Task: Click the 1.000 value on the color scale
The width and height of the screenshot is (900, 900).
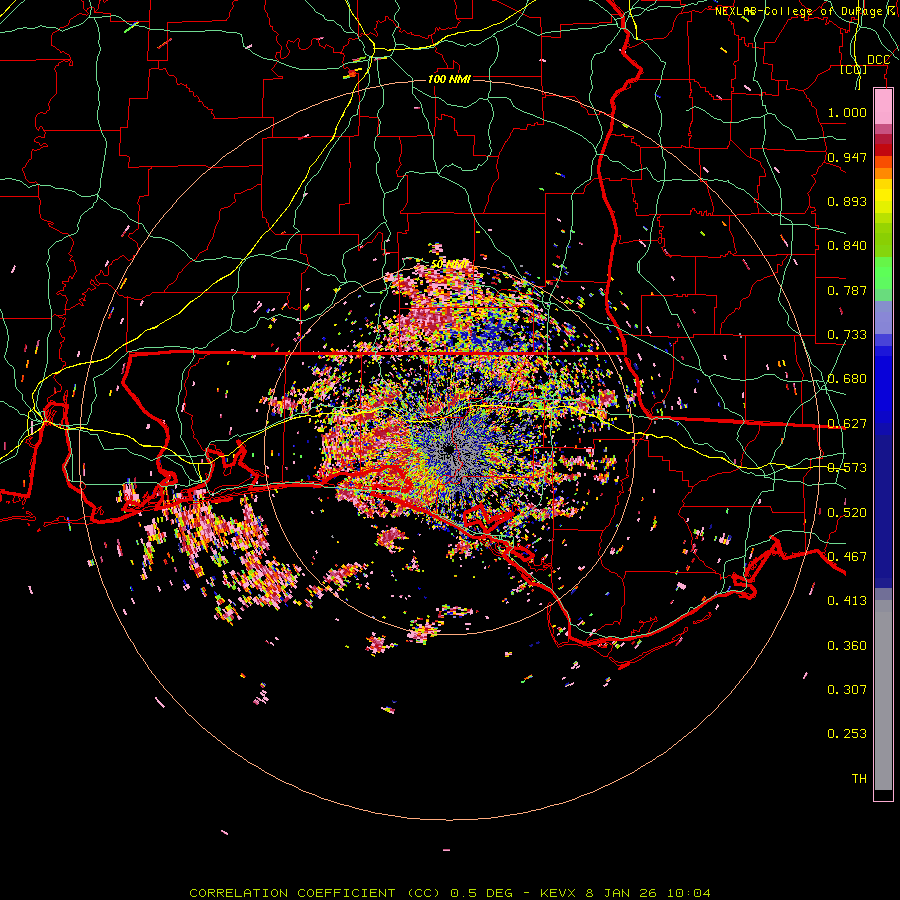Action: 847,112
